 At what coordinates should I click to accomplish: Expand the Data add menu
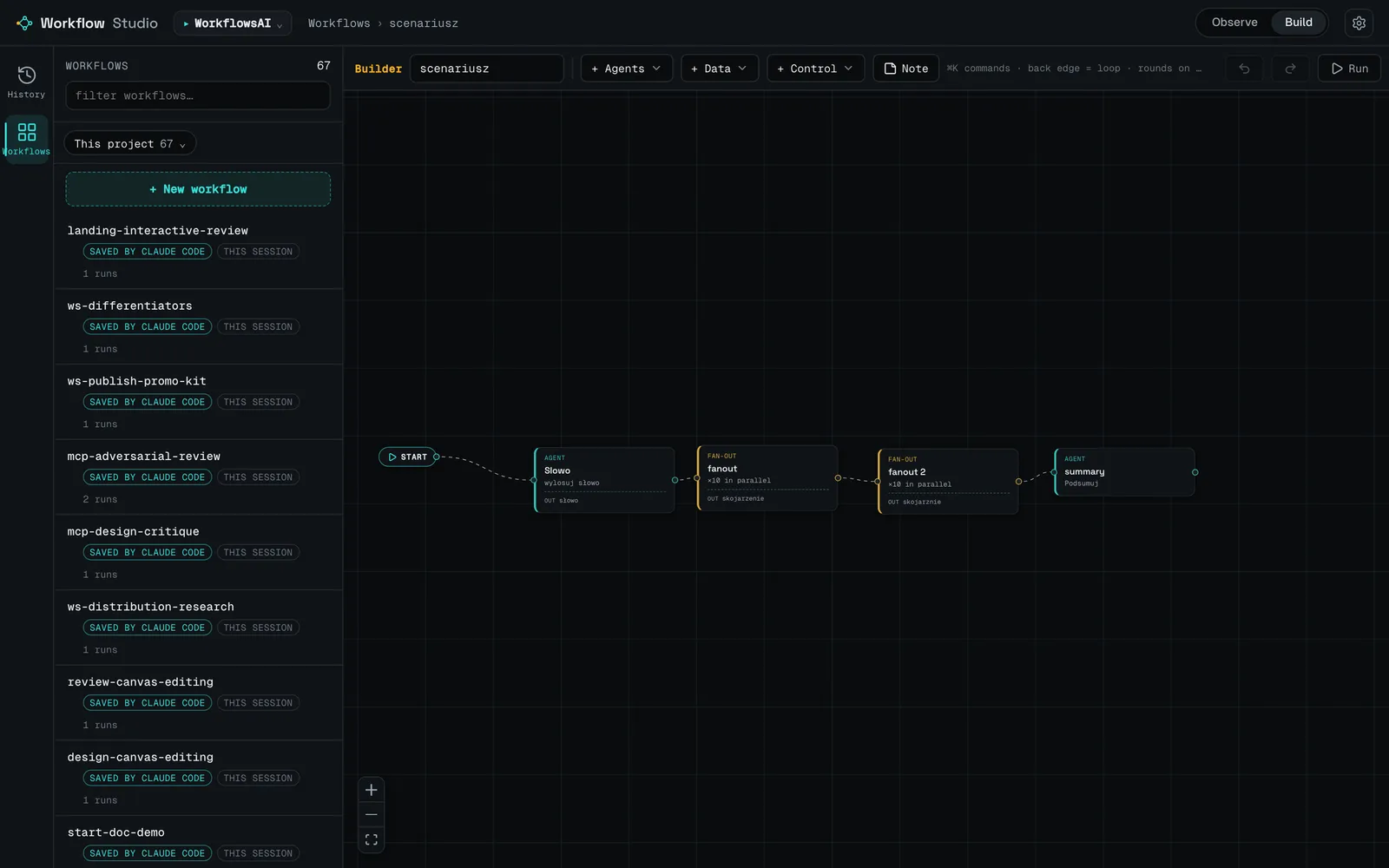tap(720, 69)
